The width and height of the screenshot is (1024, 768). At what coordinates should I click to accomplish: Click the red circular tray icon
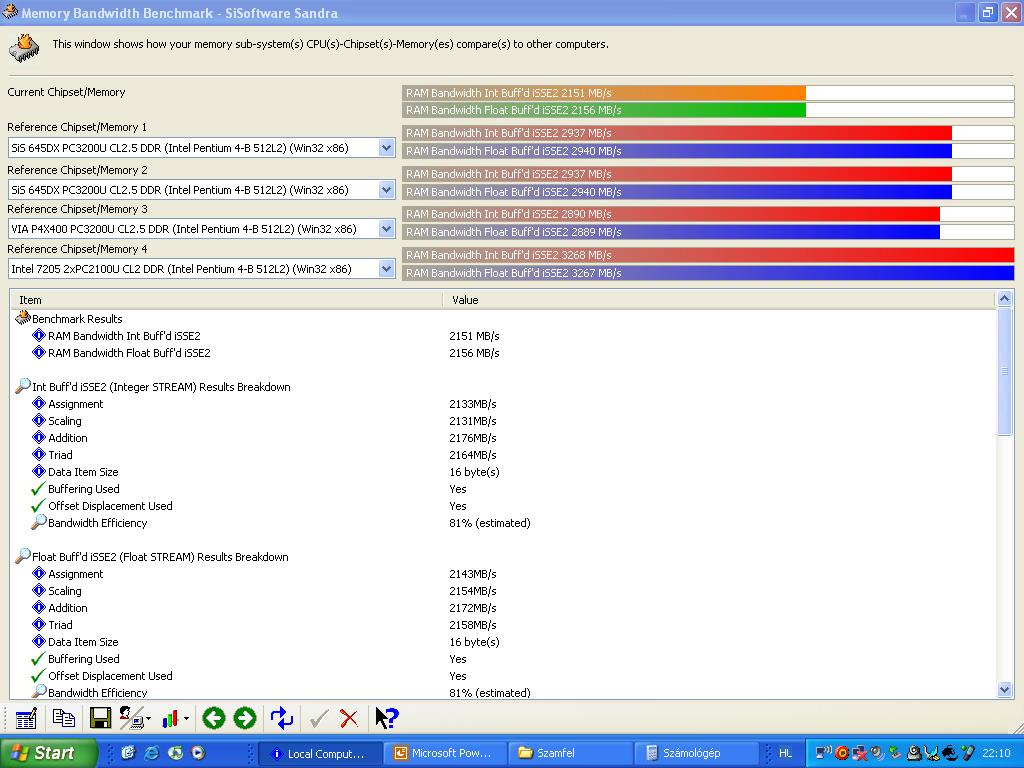(842, 753)
